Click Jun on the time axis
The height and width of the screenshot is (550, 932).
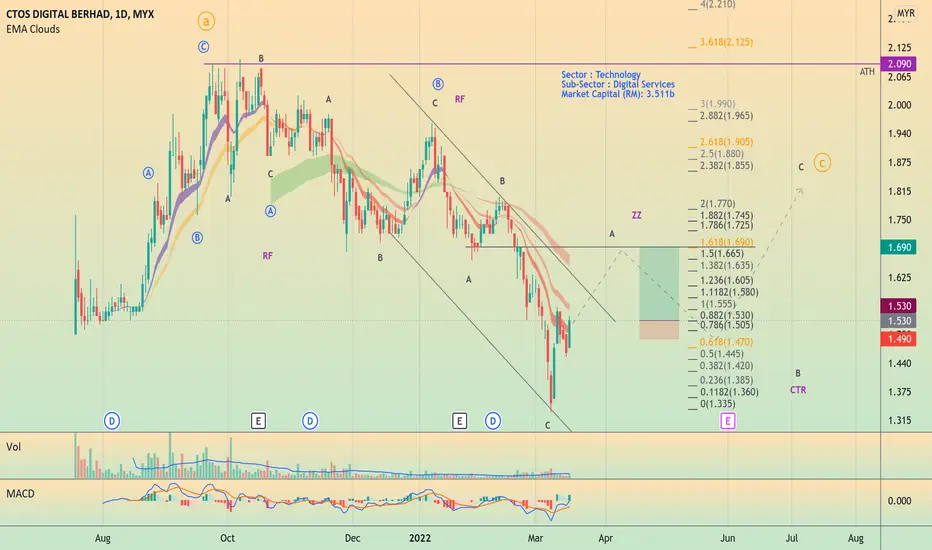pyautogui.click(x=728, y=538)
